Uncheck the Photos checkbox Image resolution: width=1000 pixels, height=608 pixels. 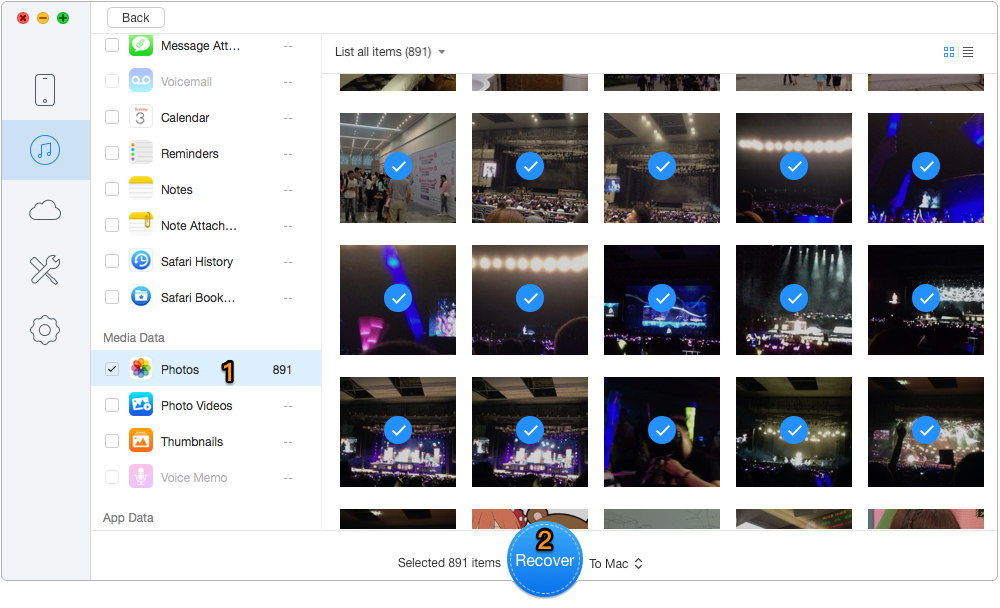[112, 369]
